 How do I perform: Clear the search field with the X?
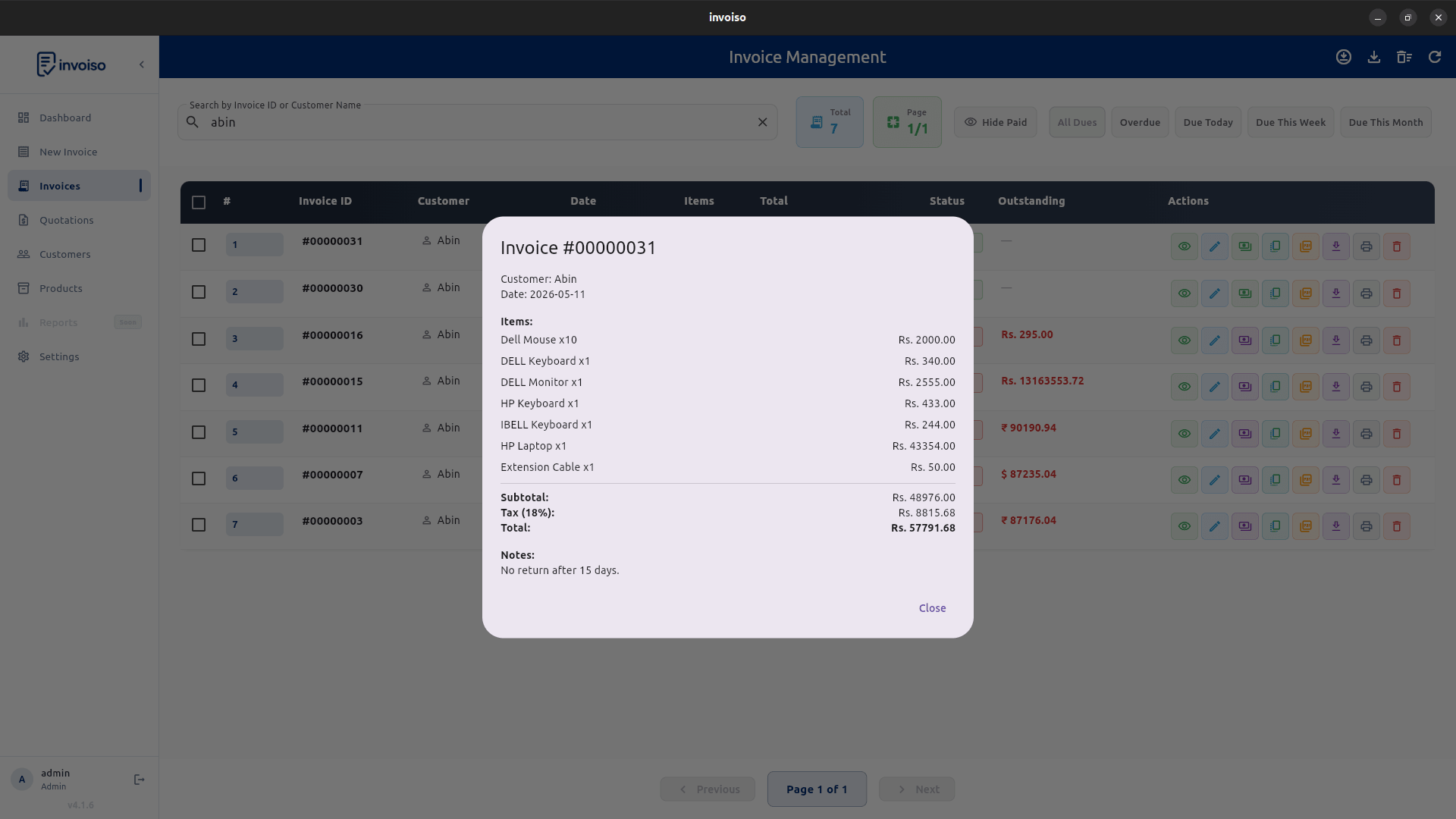pos(763,122)
